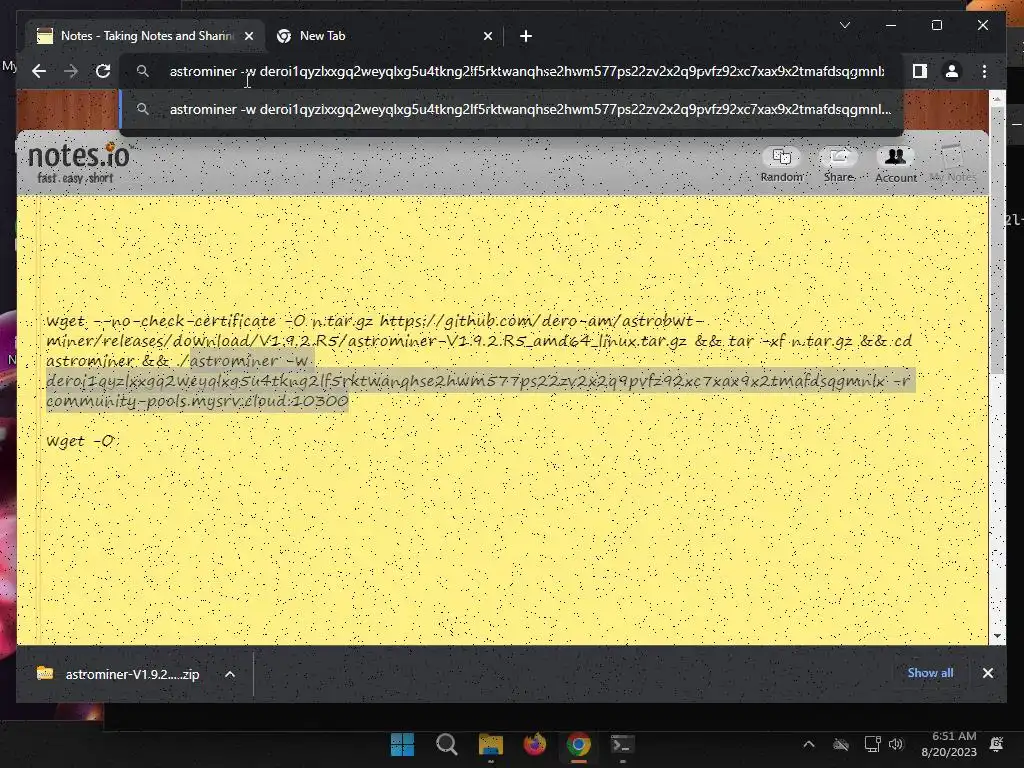The height and width of the screenshot is (768, 1024).
Task: Click the notes.io logo
Action: (79, 162)
